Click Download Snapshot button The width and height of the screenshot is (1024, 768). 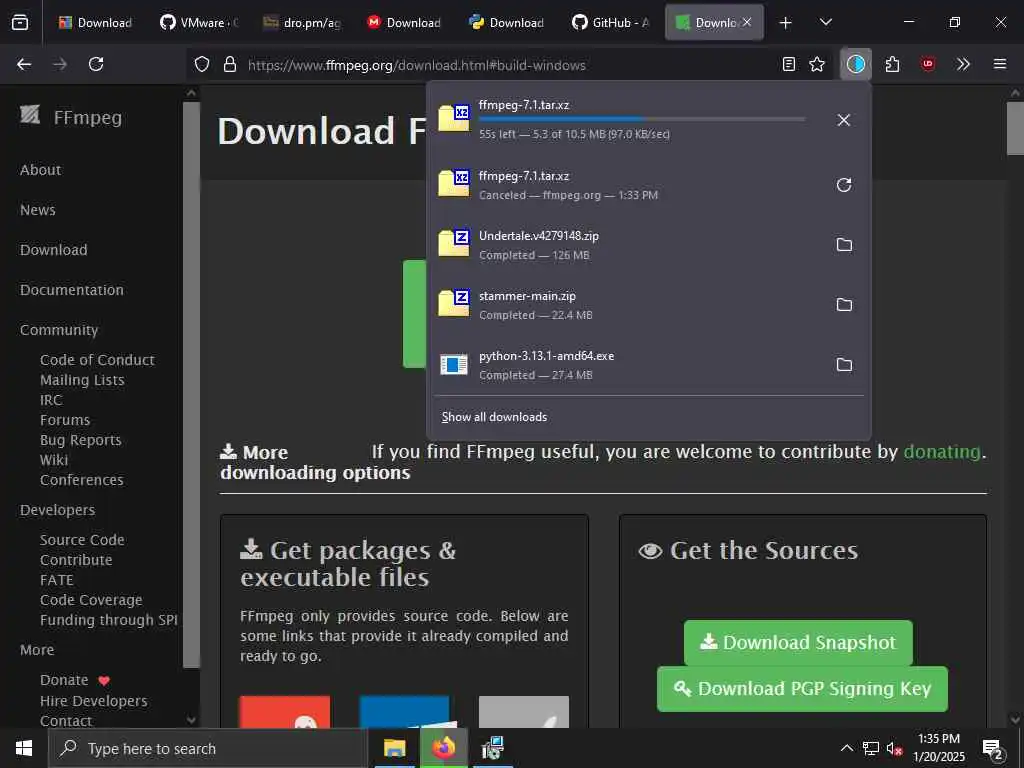798,643
